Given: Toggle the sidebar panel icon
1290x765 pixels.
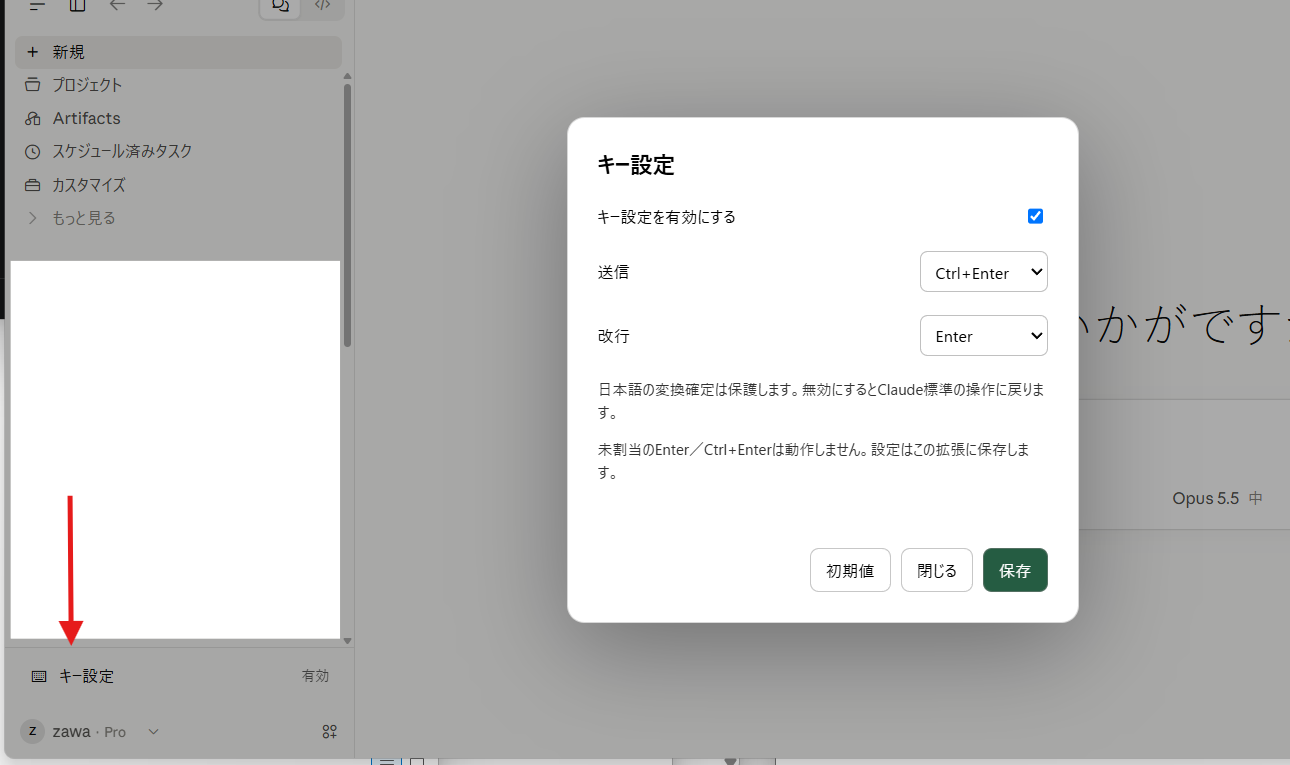Looking at the screenshot, I should pos(77,5).
